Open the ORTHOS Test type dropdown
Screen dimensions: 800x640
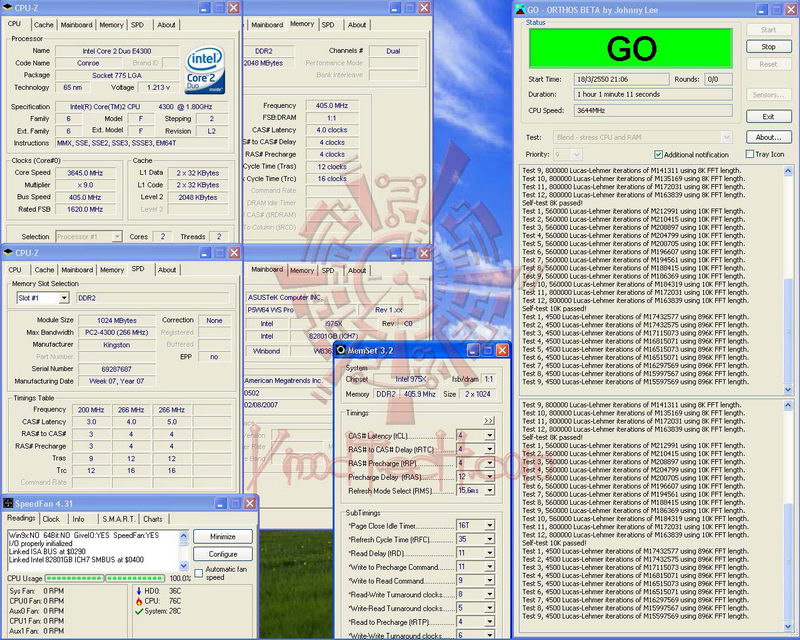727,137
